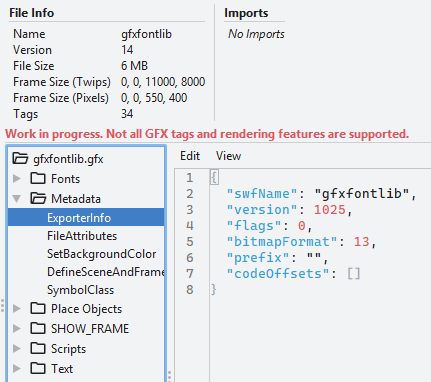Click the Metadata open folder icon
Image resolution: width=431 pixels, height=382 pixels.
pos(38,199)
